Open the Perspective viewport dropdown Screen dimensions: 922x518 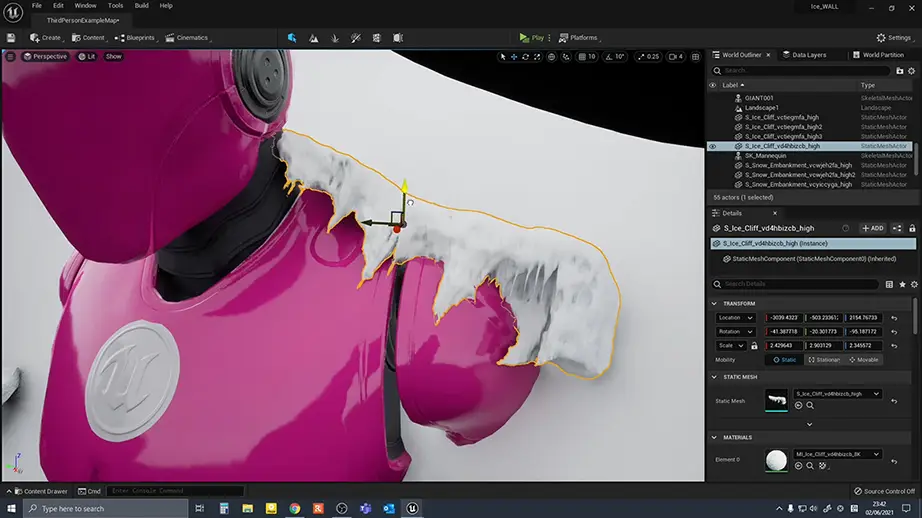pos(45,56)
